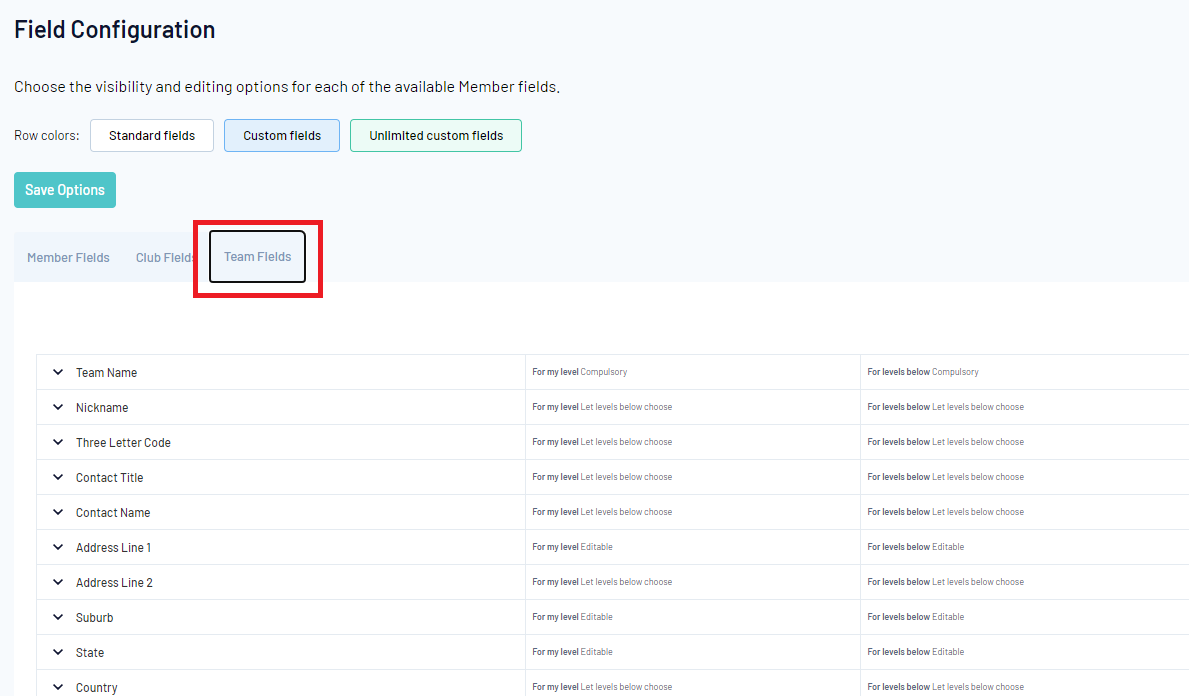Click the Address Line 2 field label
1189x696 pixels.
(114, 582)
